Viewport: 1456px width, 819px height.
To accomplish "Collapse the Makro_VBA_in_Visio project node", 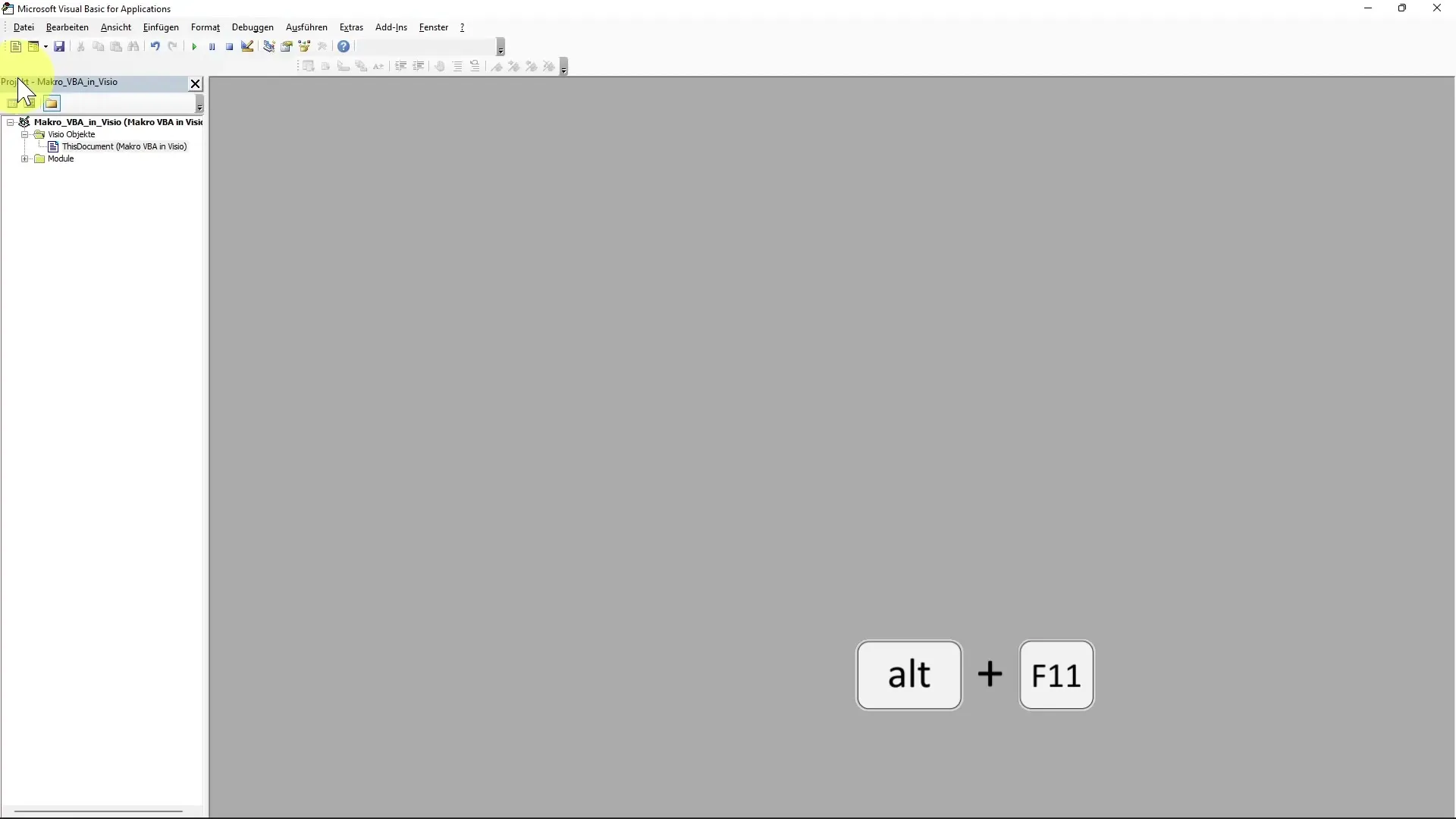I will click(x=10, y=122).
